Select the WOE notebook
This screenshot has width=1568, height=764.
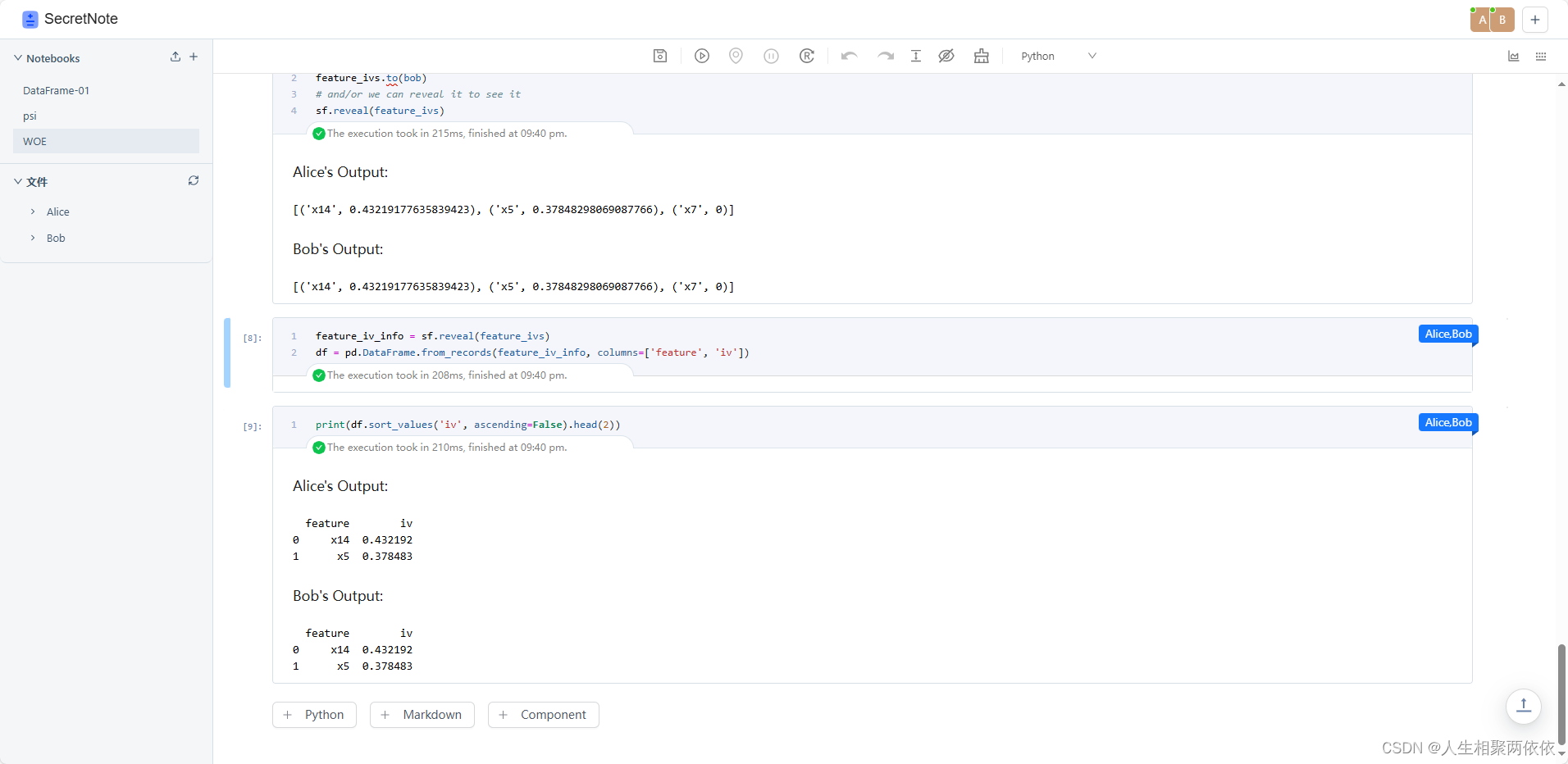coord(106,141)
